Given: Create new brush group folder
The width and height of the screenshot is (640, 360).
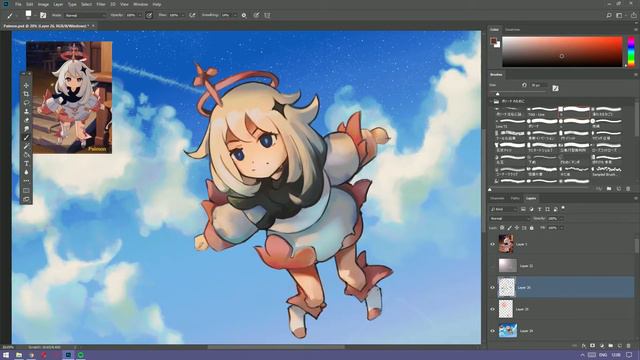Looking at the screenshot, I should (609, 189).
